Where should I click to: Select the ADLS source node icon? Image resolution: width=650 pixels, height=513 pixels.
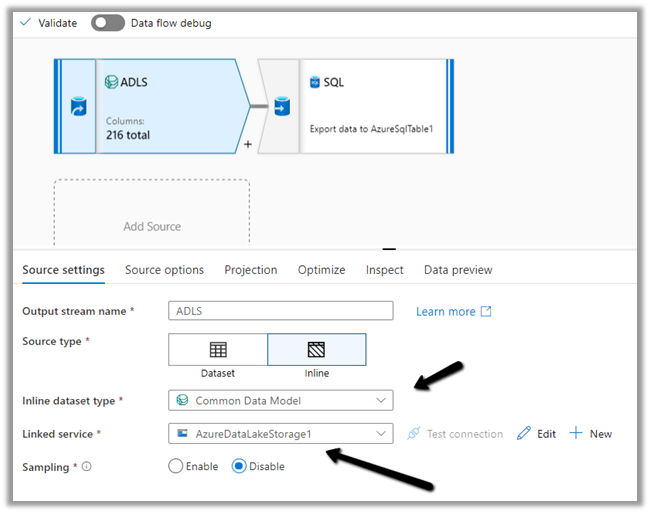[x=78, y=106]
